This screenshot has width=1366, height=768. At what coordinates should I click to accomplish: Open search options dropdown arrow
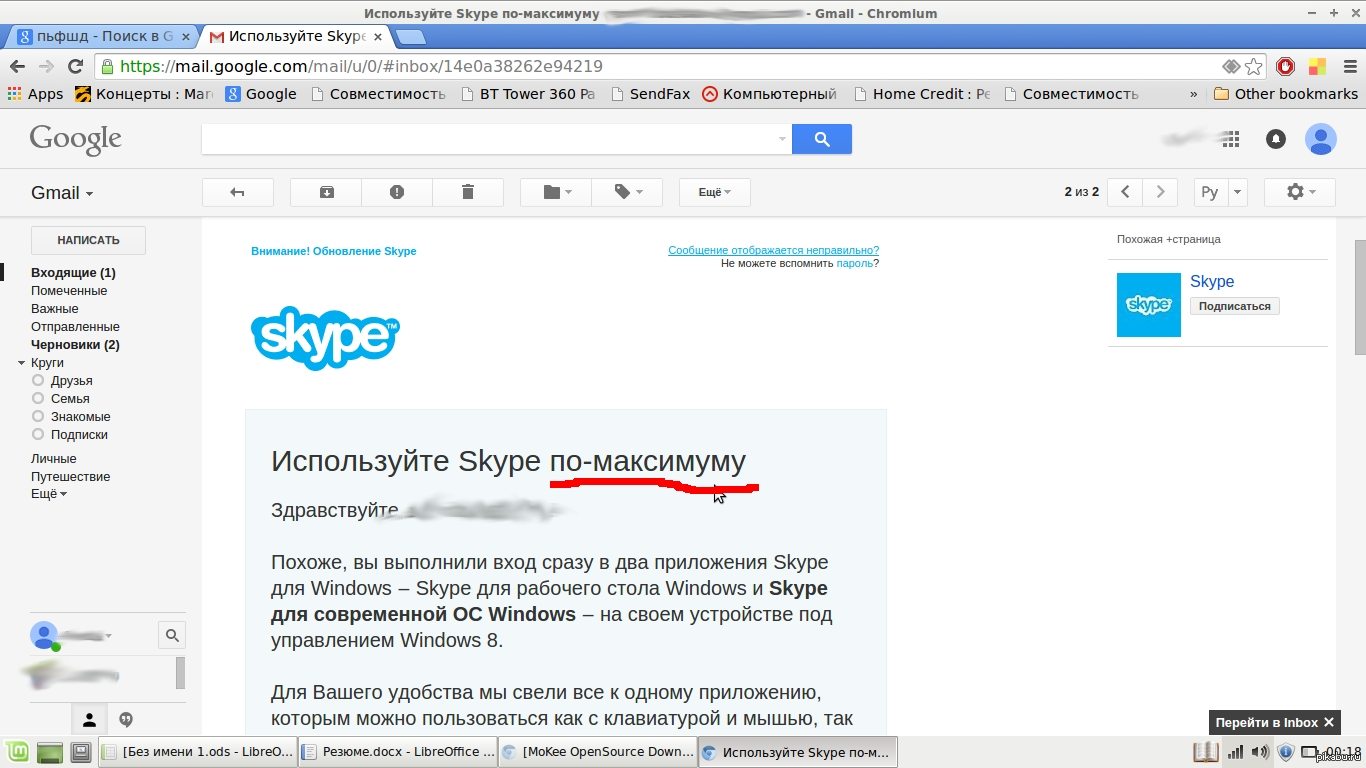pos(782,139)
